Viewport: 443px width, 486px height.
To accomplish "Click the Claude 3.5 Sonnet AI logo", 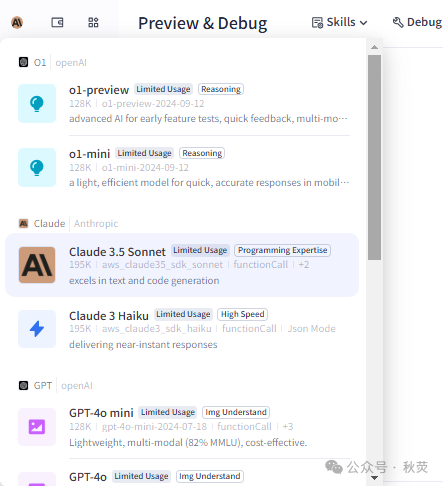I will [x=37, y=265].
